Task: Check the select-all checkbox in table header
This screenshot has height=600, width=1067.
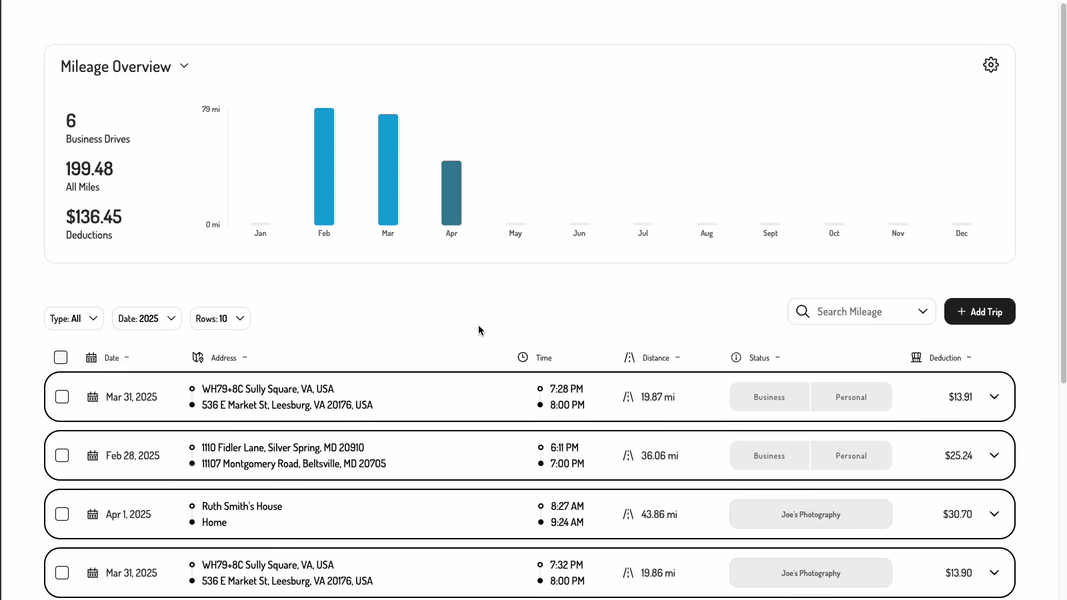Action: 60,357
